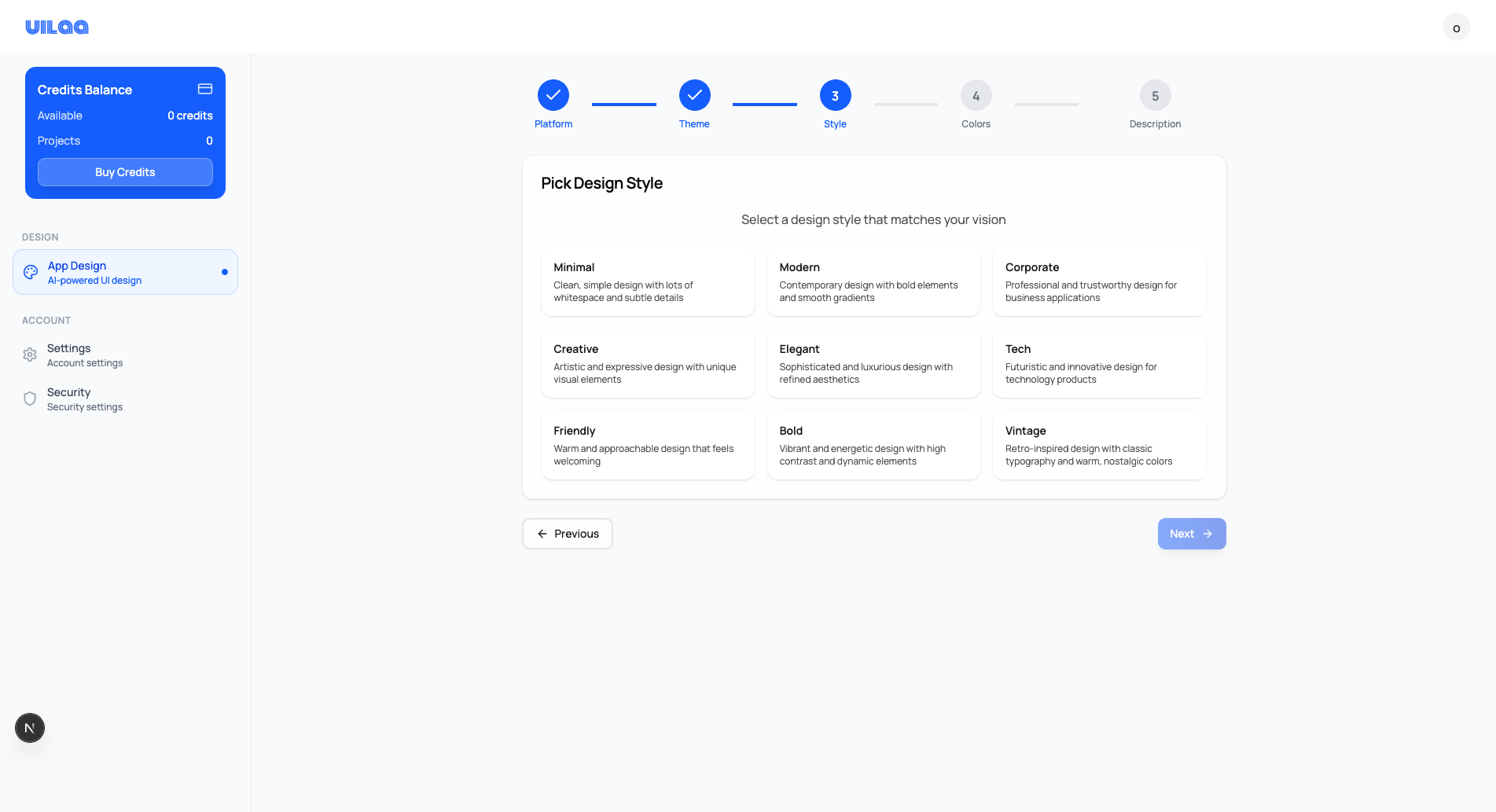The height and width of the screenshot is (812, 1496).
Task: Click the credit card icon on Credits Balance
Action: coord(204,89)
